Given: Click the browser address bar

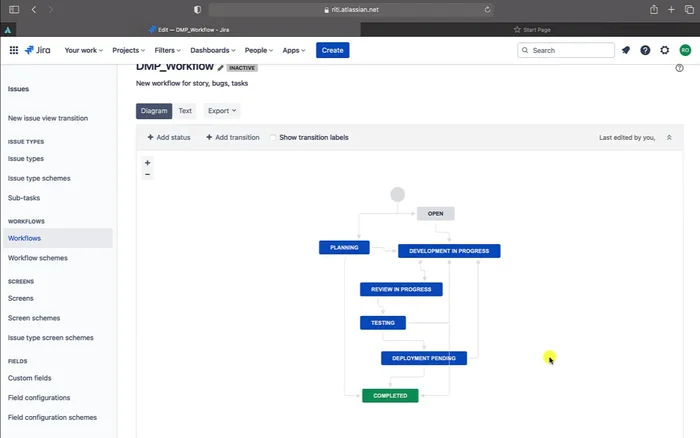Looking at the screenshot, I should coord(351,9).
